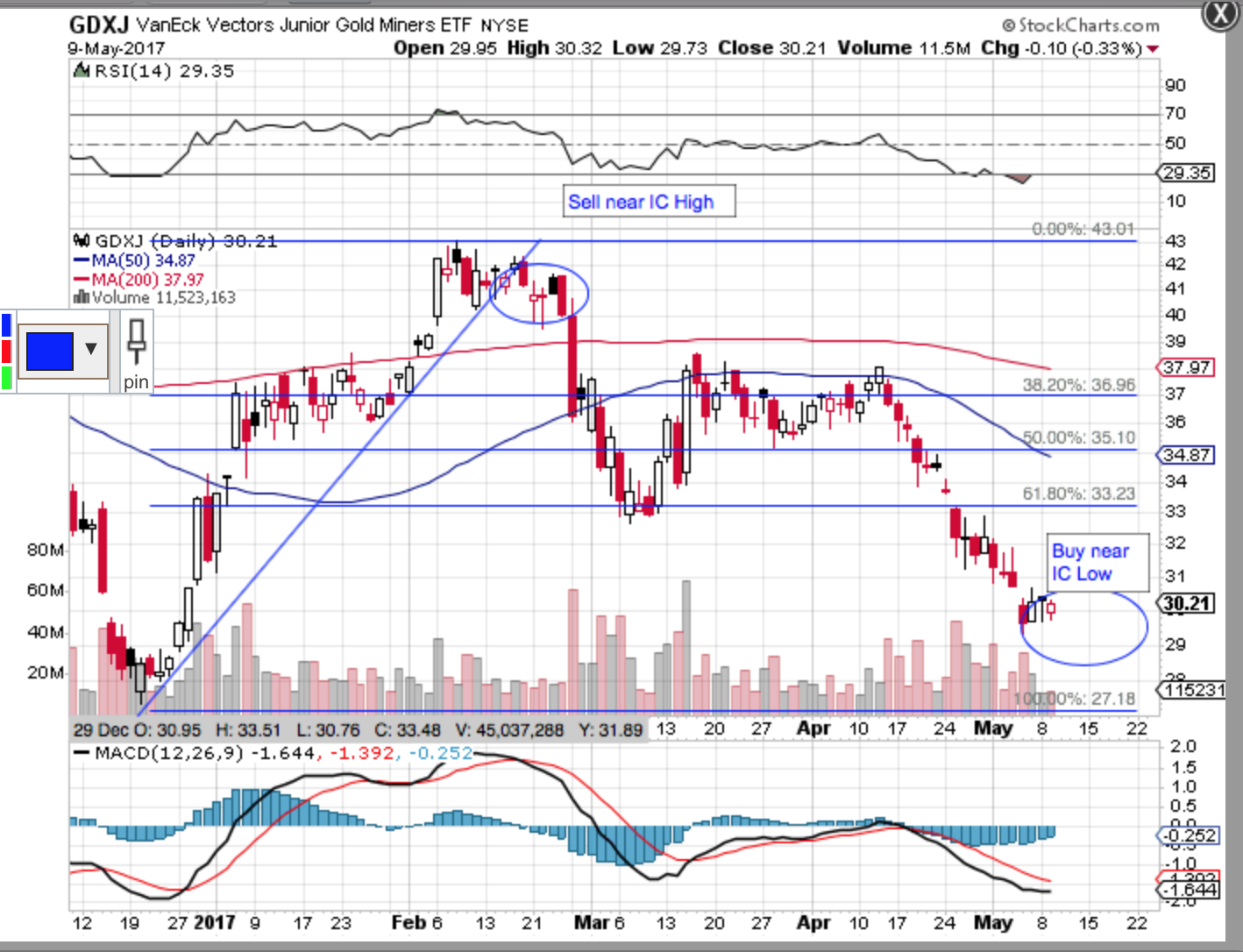Image resolution: width=1243 pixels, height=952 pixels.
Task: Click the "Volume 11.5M" header value
Action: click(904, 48)
